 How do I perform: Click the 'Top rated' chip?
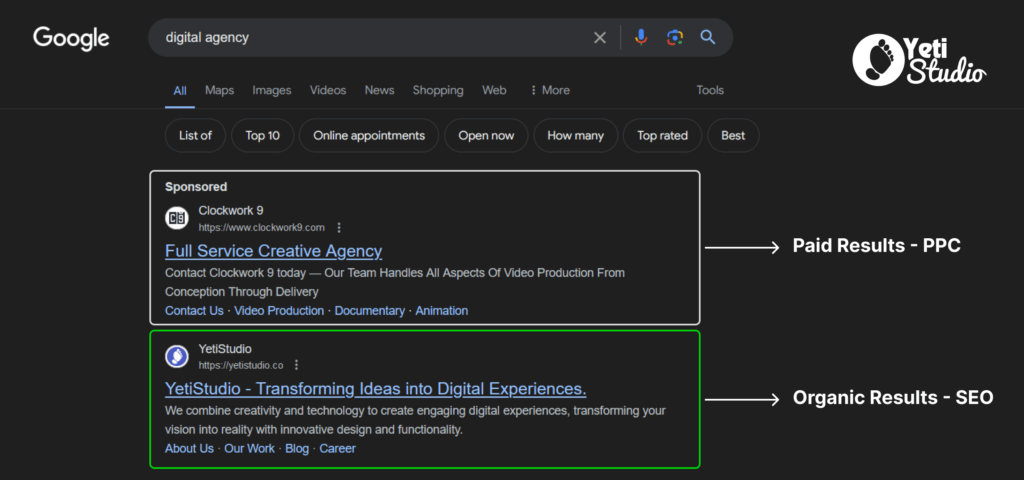[662, 136]
